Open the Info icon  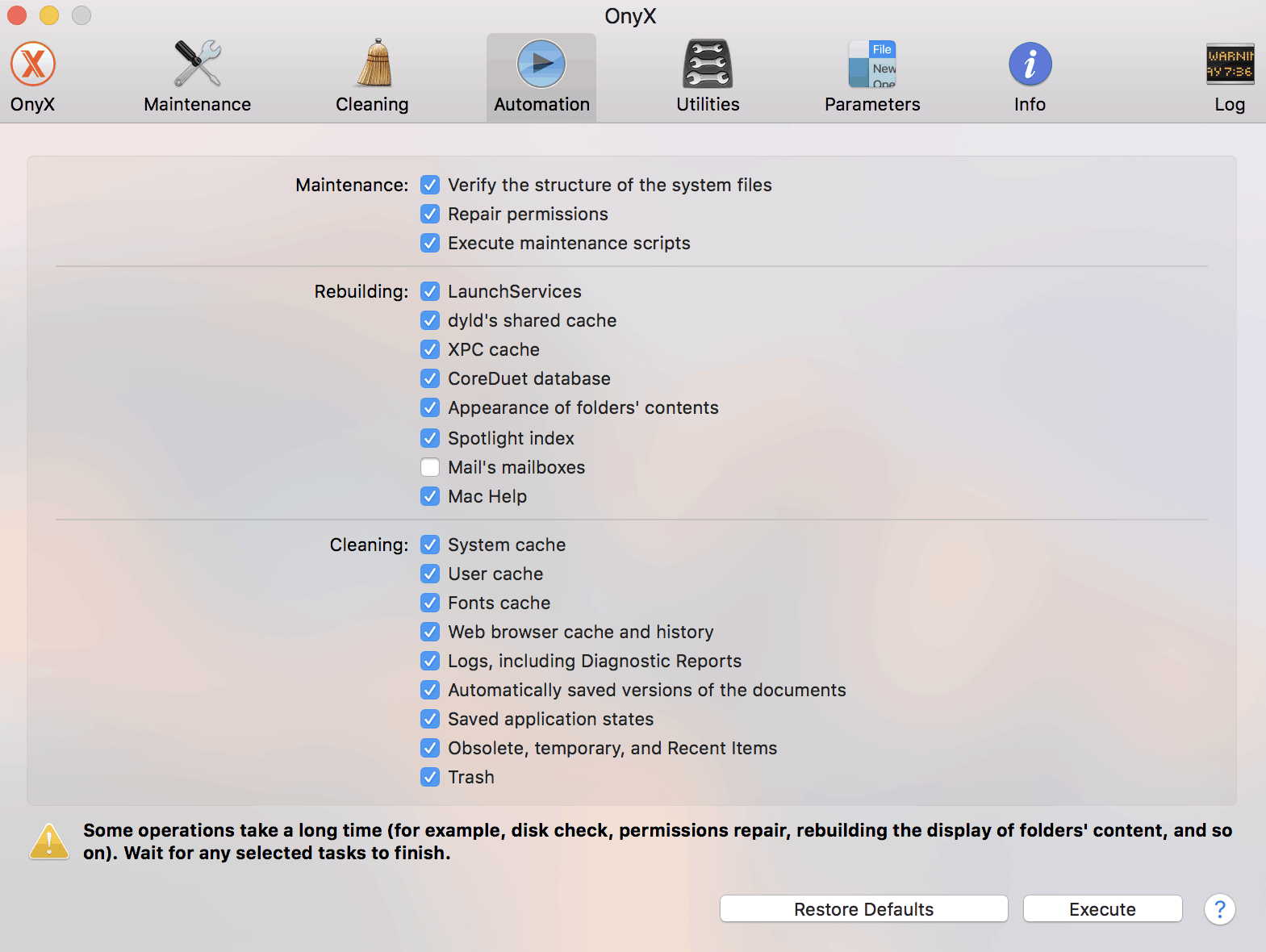click(x=1030, y=65)
